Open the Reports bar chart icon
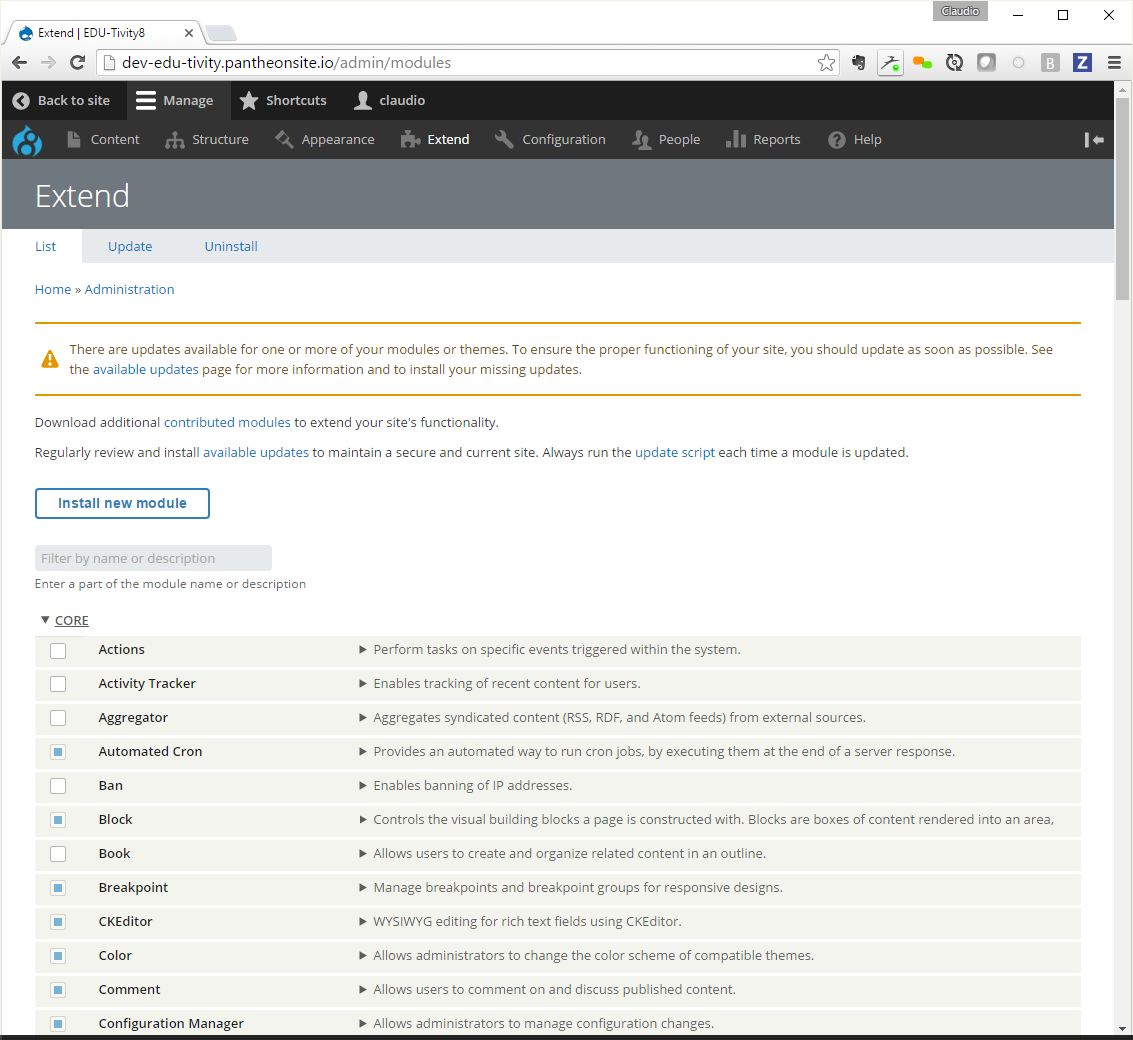Viewport: 1133px width, 1040px height. (737, 140)
